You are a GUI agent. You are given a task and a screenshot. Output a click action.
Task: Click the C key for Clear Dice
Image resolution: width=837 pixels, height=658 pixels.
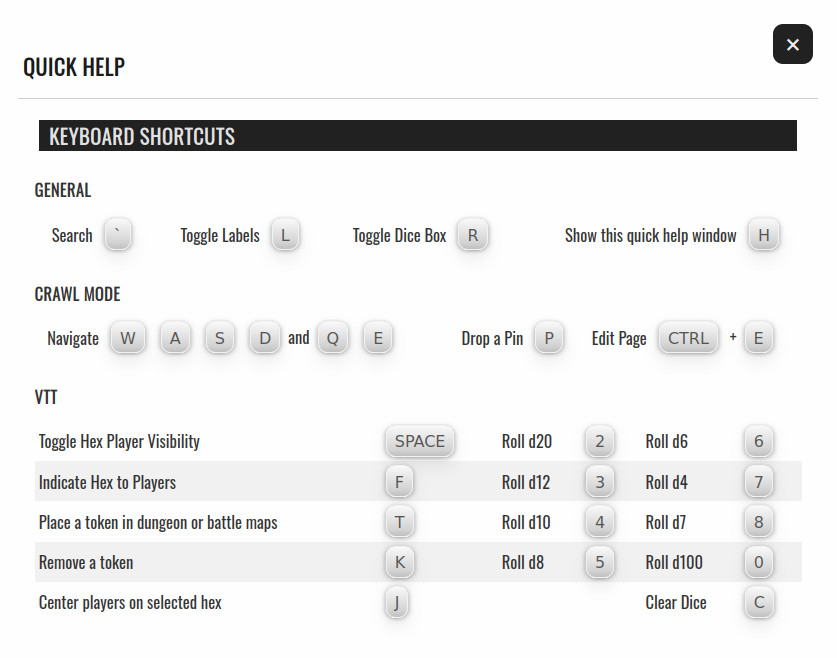[758, 602]
